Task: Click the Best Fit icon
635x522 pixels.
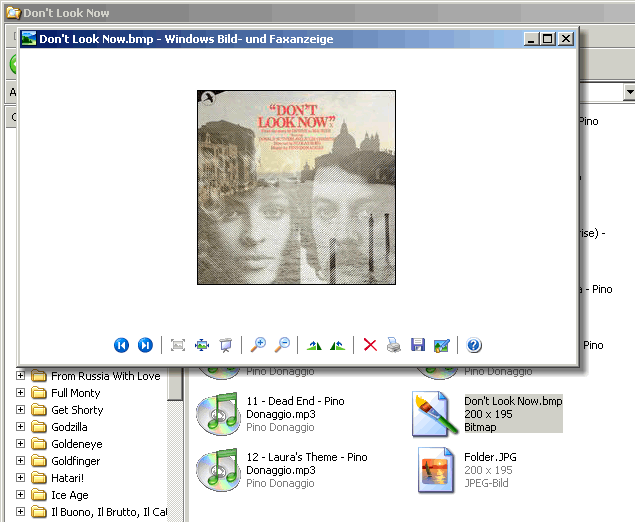Action: coord(178,345)
